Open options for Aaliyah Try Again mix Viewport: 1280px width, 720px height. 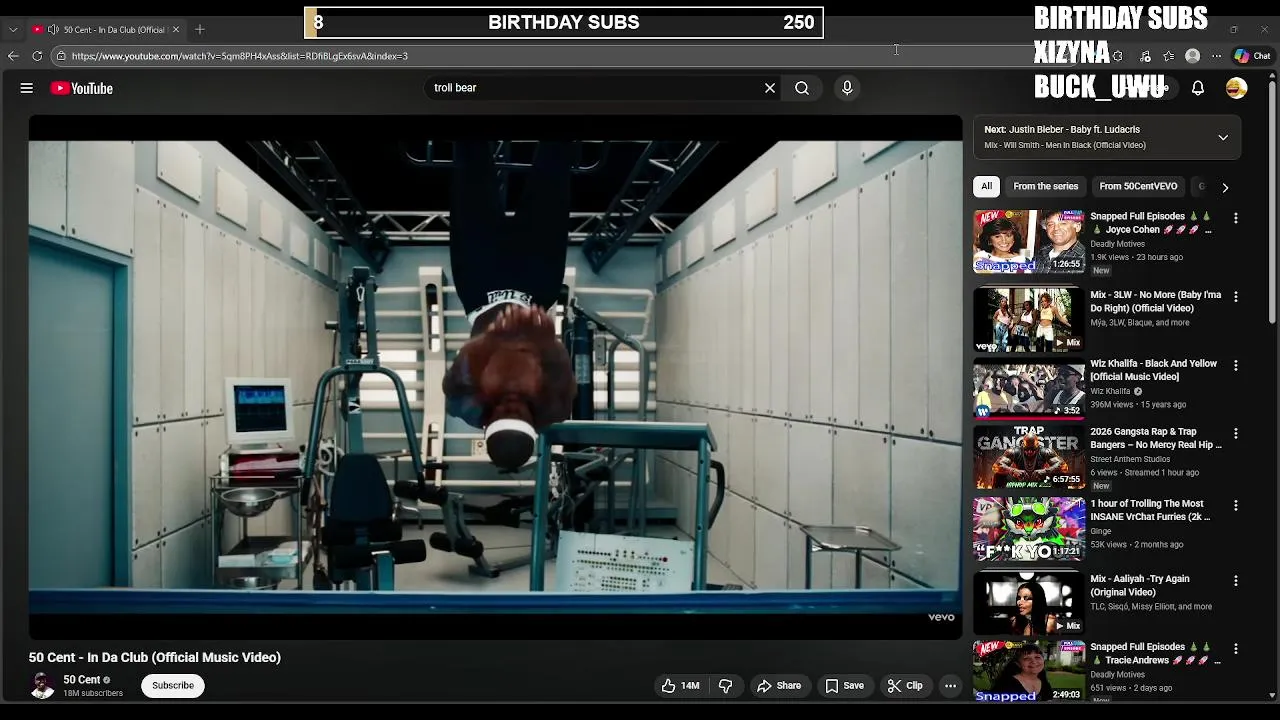tap(1236, 581)
